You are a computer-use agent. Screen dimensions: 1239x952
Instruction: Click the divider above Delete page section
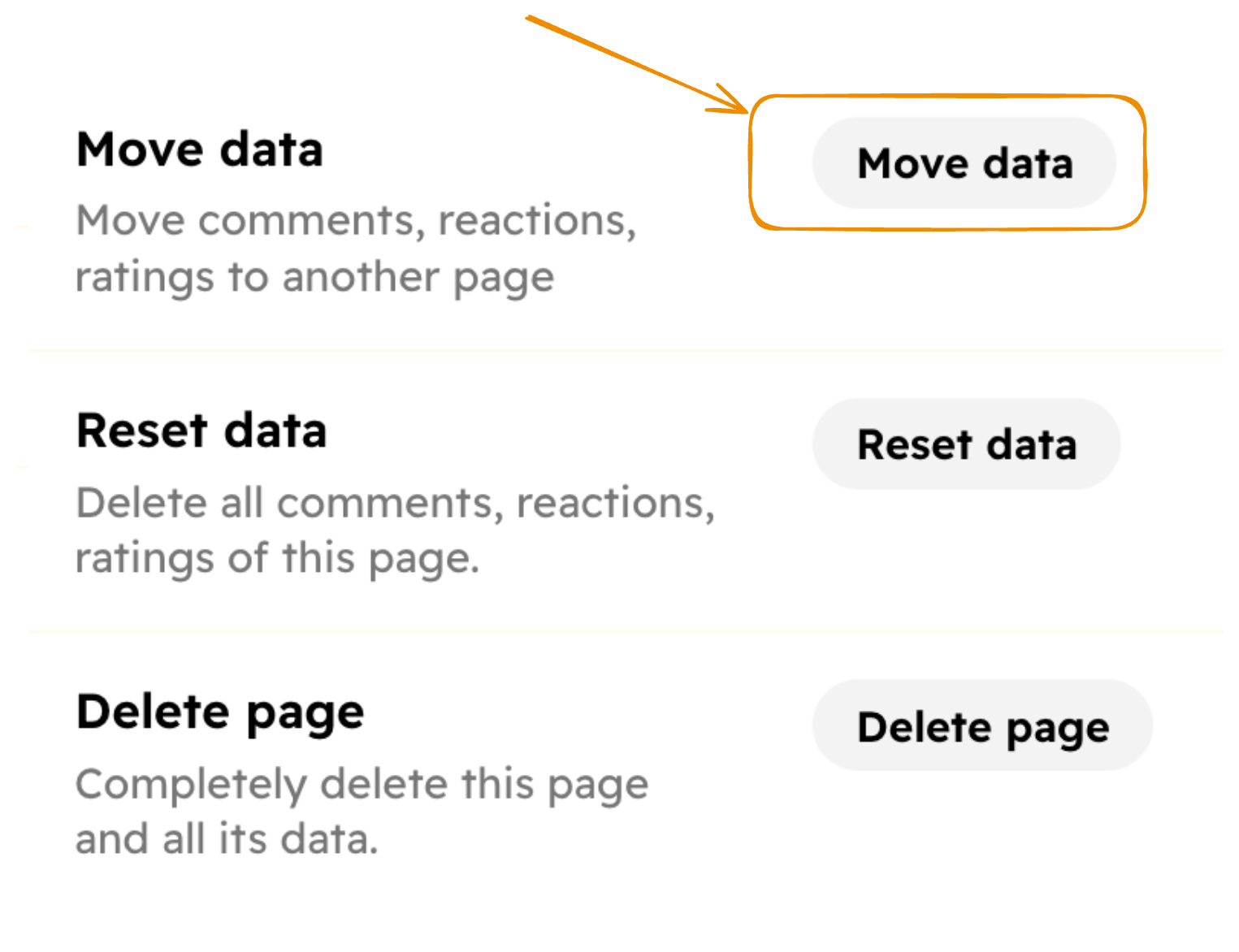(x=617, y=630)
